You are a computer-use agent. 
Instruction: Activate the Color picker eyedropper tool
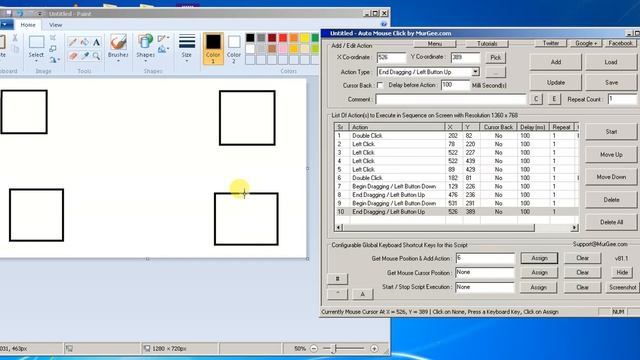84,56
